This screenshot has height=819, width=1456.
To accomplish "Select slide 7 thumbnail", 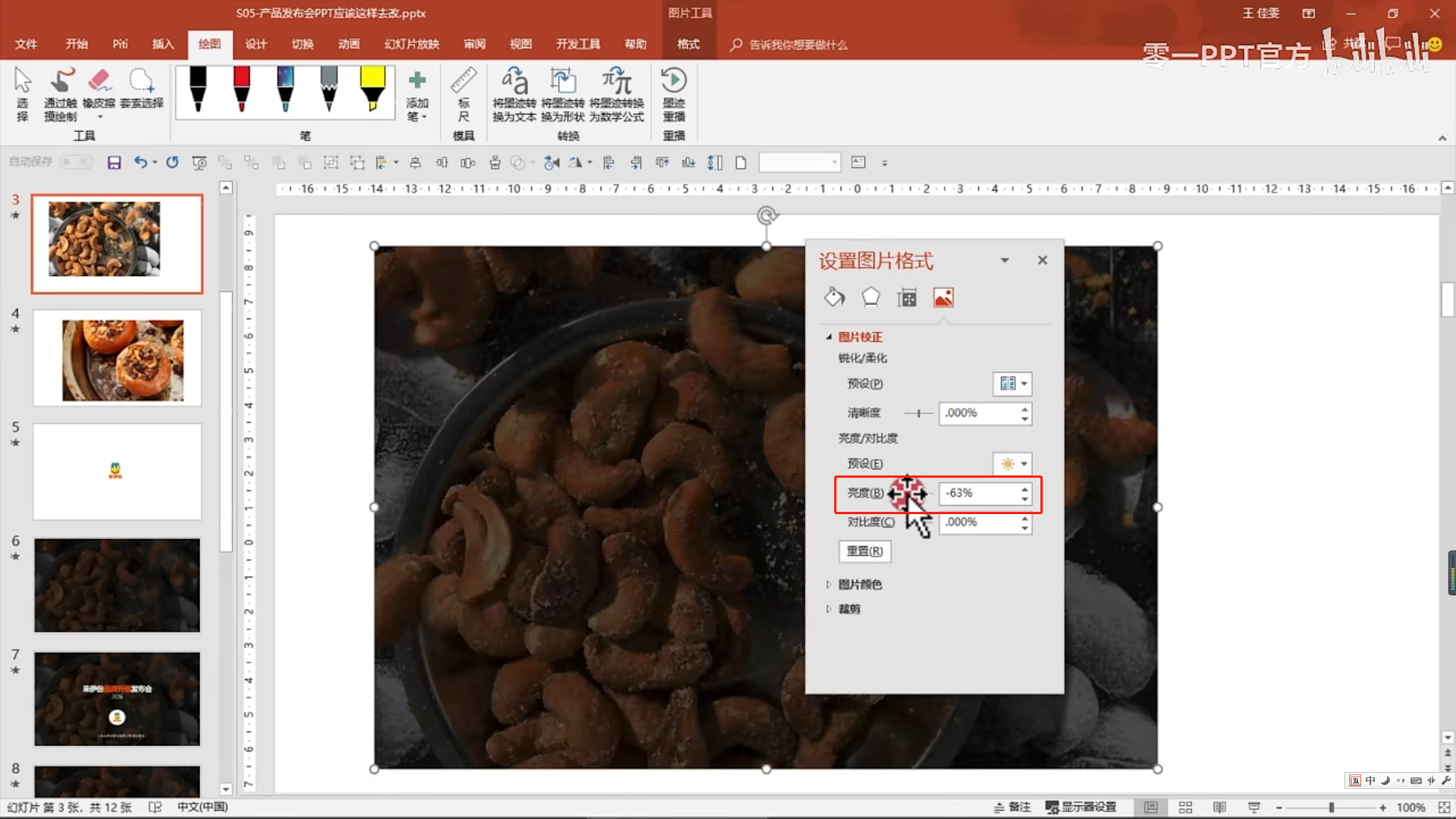I will coord(118,699).
